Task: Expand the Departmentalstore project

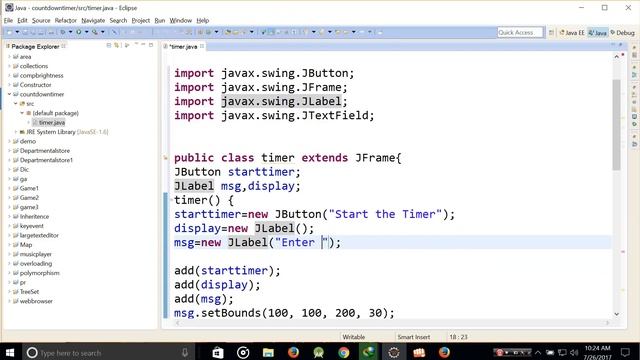Action: pyautogui.click(x=9, y=151)
